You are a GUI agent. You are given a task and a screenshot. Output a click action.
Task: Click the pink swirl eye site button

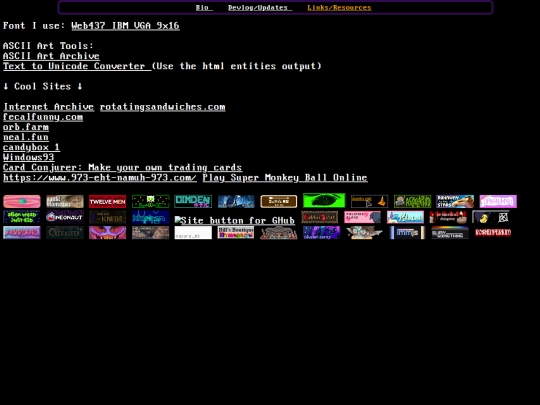click(22, 201)
